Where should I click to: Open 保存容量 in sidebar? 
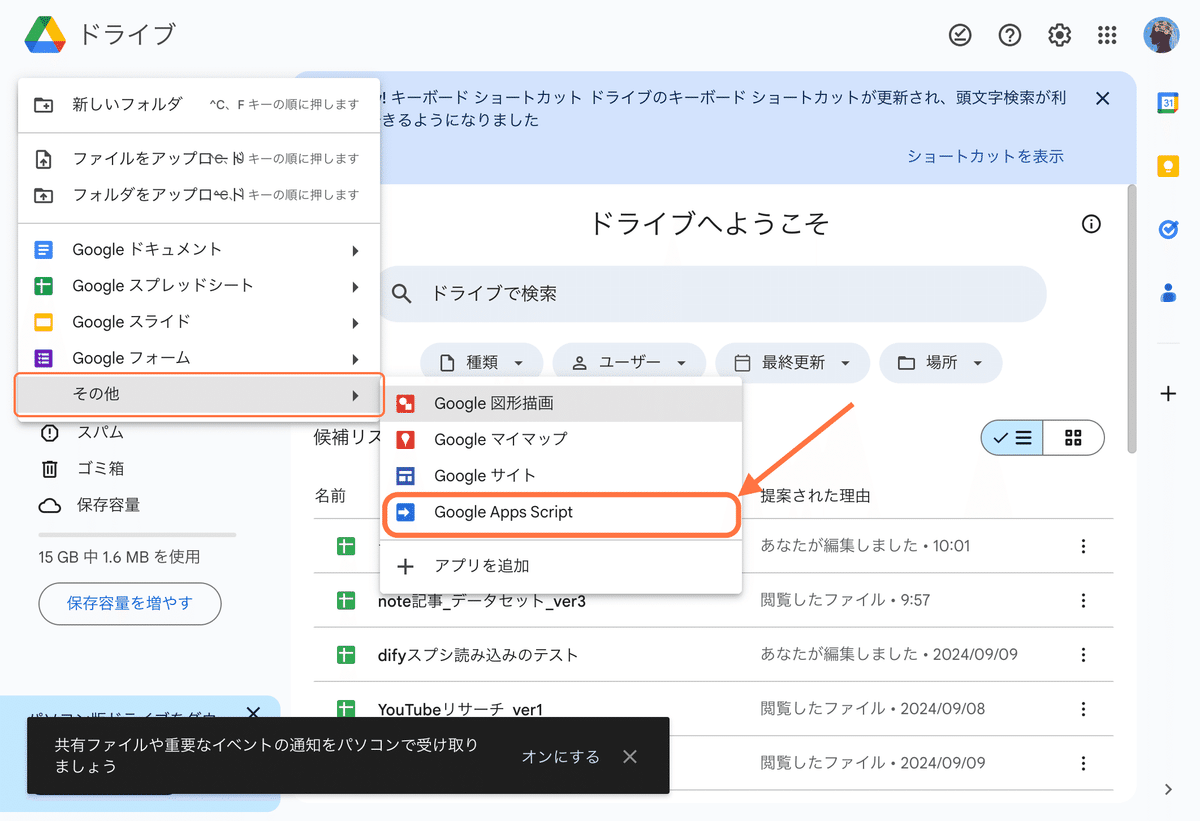click(x=108, y=505)
